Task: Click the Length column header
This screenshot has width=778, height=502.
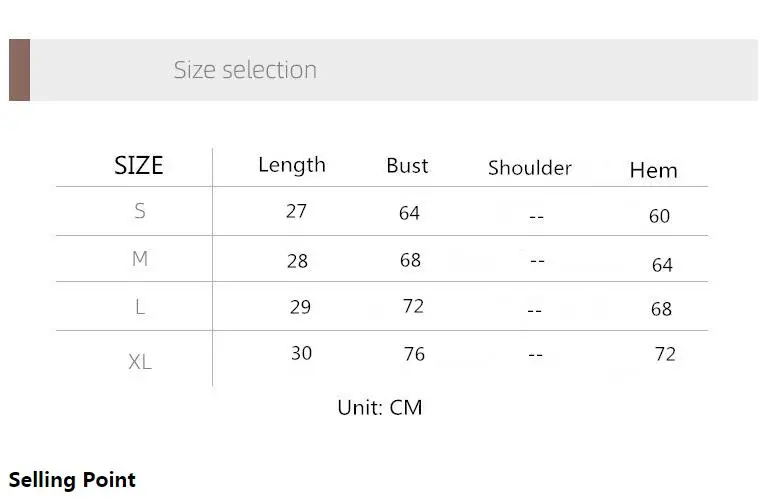Action: tap(292, 165)
